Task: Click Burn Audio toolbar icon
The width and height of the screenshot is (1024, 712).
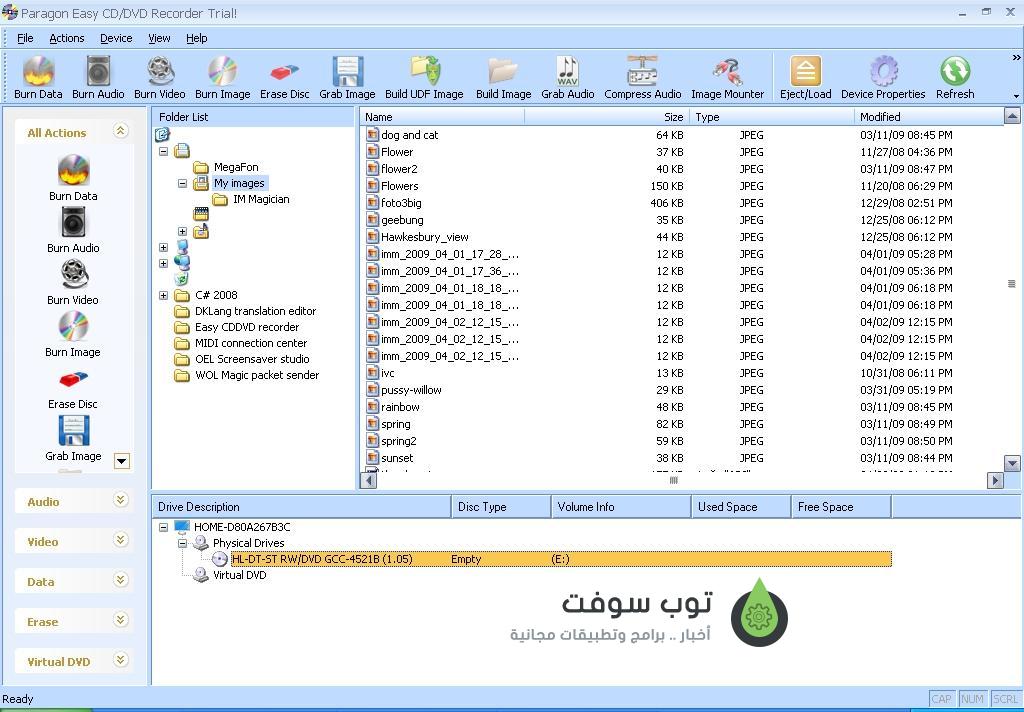Action: click(98, 71)
